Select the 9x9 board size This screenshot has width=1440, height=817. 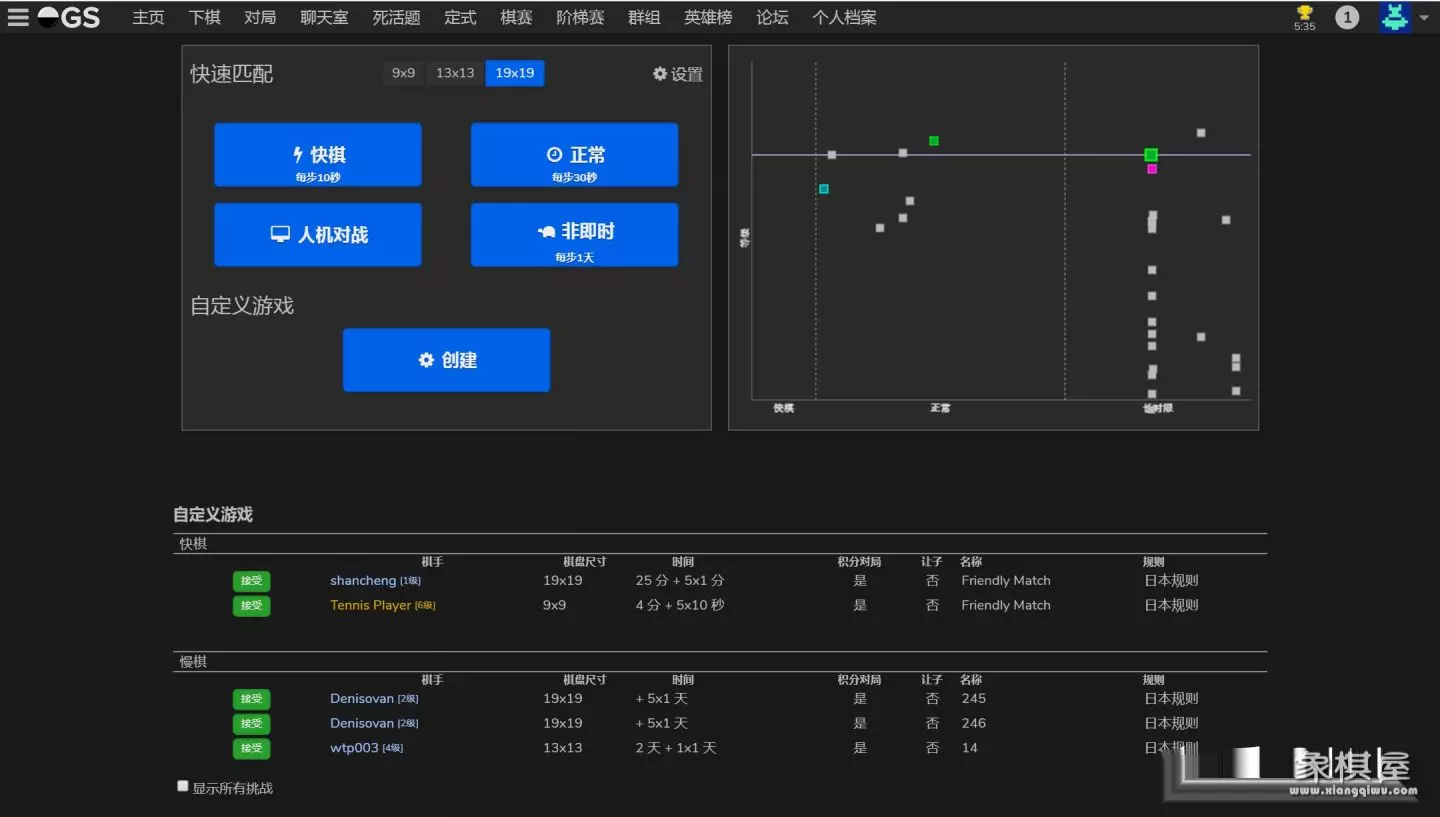[x=403, y=73]
